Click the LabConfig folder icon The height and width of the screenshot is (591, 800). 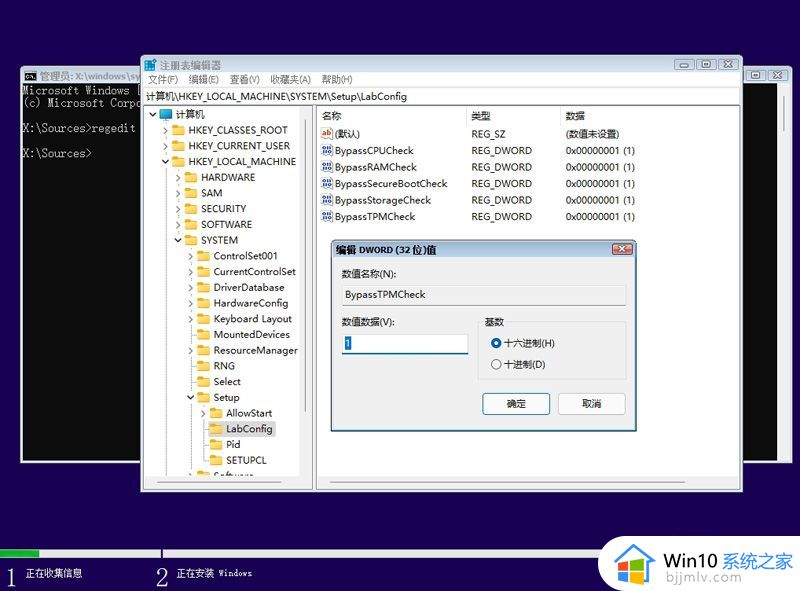pyautogui.click(x=216, y=429)
